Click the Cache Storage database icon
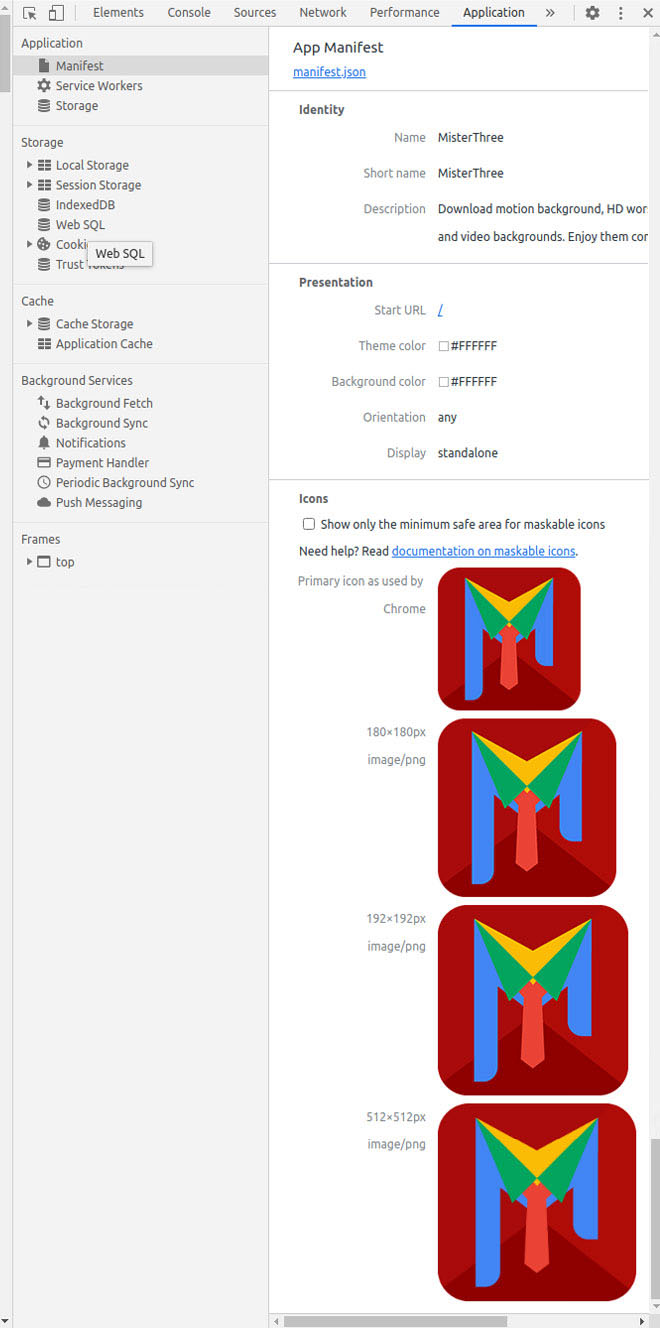This screenshot has width=660, height=1328. pyautogui.click(x=44, y=324)
